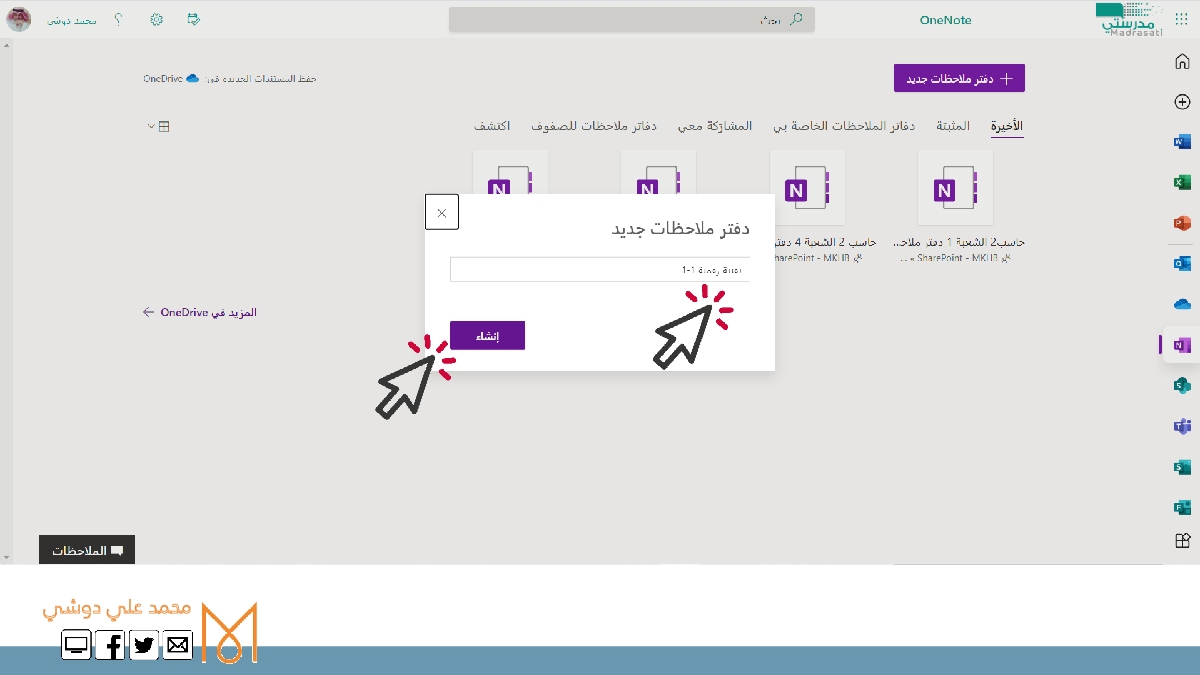The width and height of the screenshot is (1200, 675).
Task: Open the app launcher grid icon
Action: point(1181,20)
